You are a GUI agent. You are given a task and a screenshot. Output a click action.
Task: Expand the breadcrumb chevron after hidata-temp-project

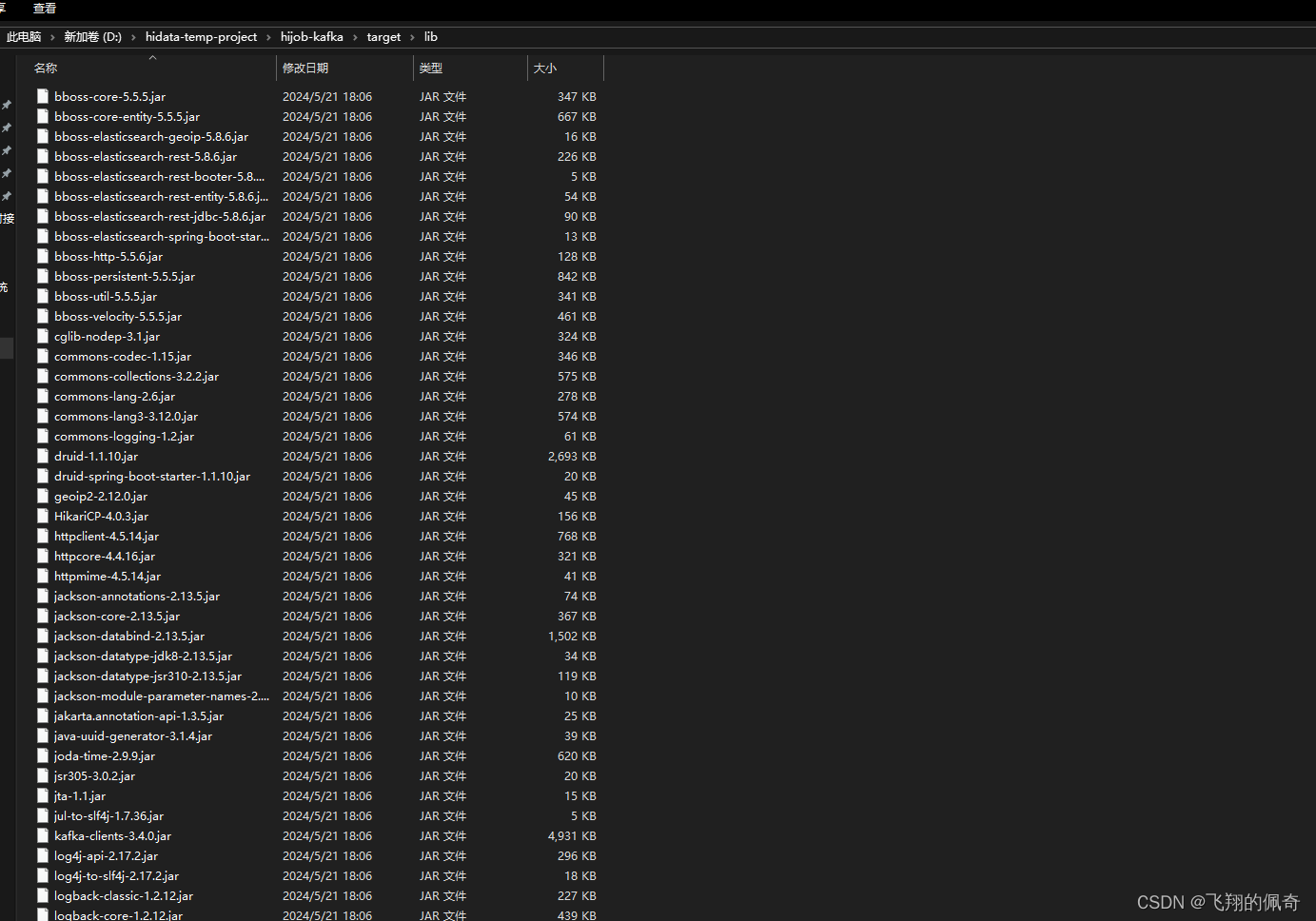click(x=269, y=37)
